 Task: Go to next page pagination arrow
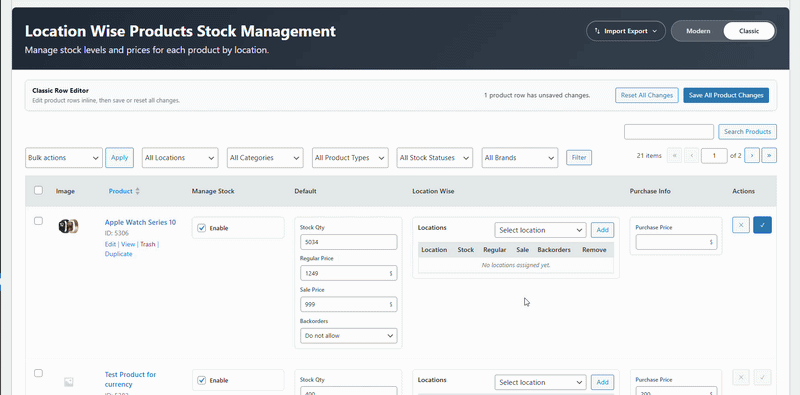click(752, 156)
